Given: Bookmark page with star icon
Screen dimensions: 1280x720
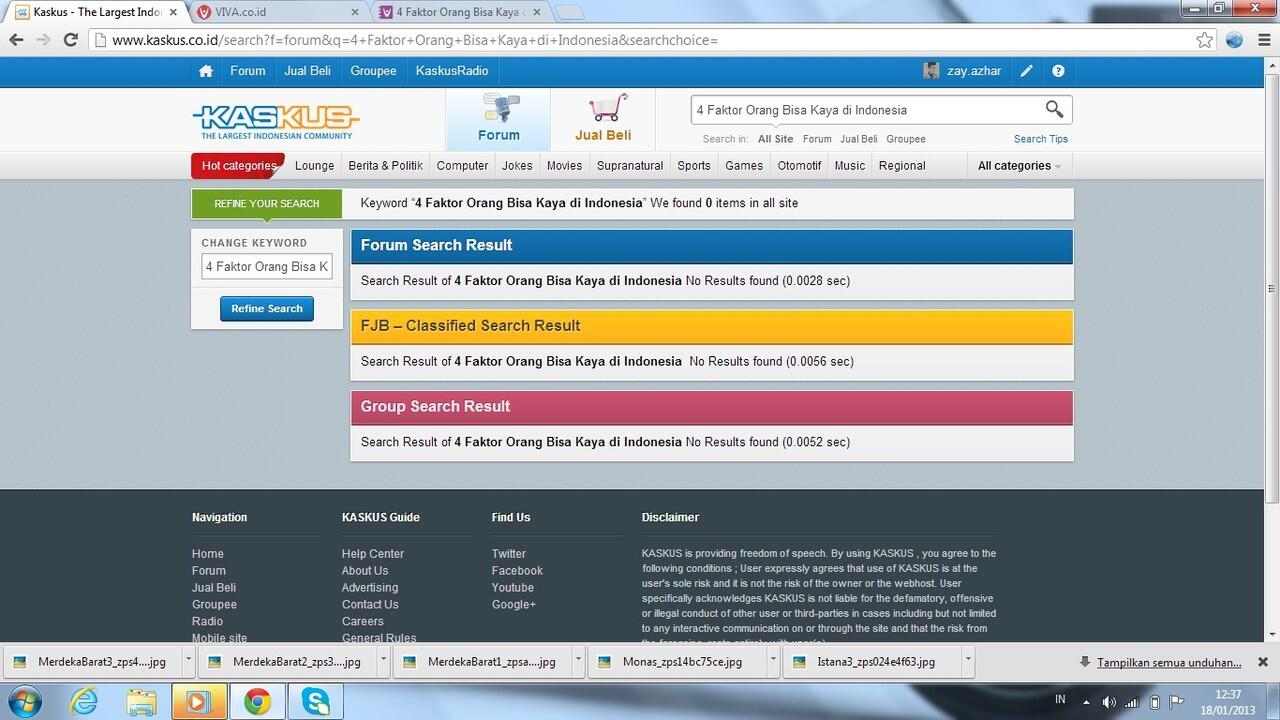Looking at the screenshot, I should click(1205, 40).
